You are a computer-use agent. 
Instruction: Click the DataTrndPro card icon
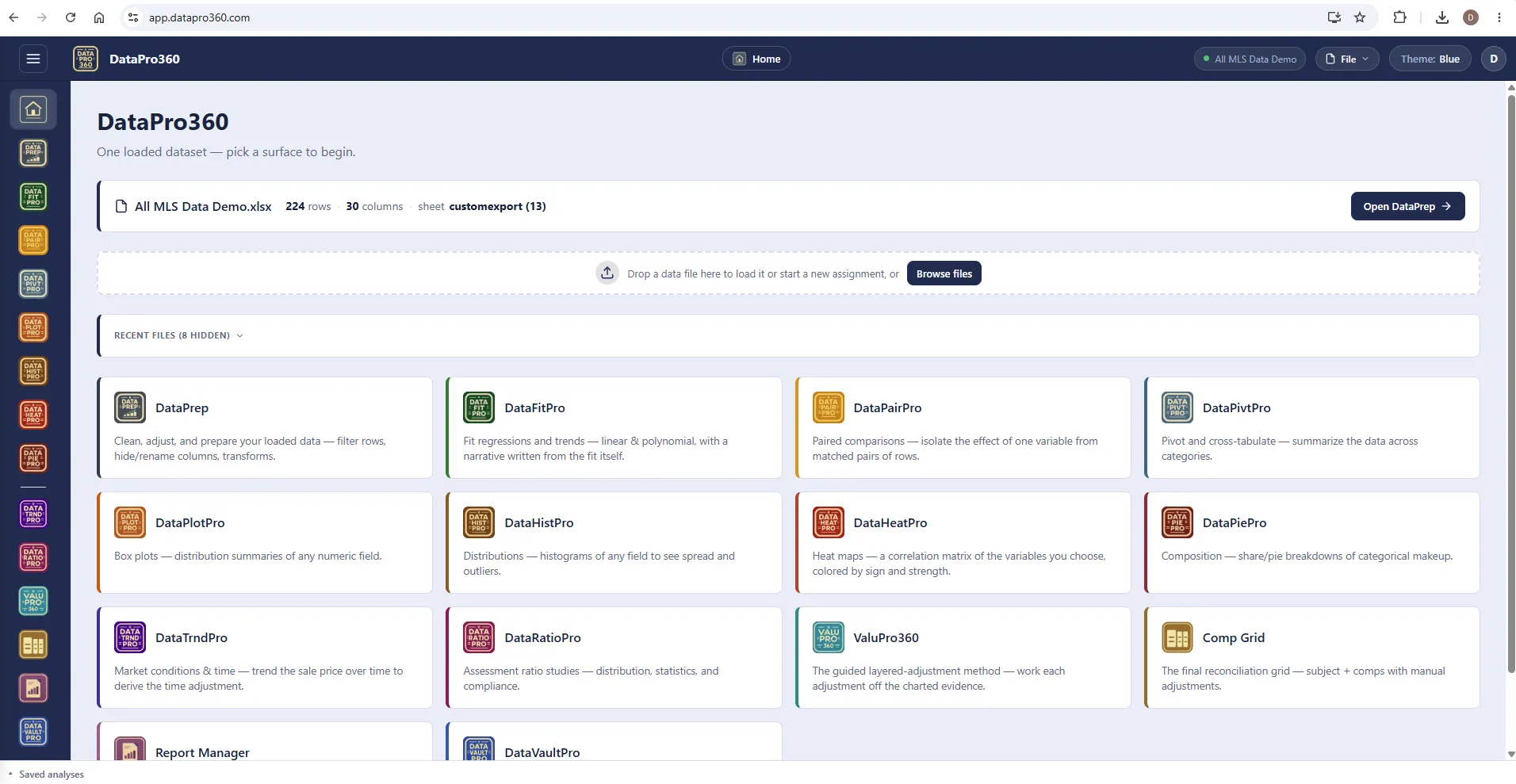130,637
